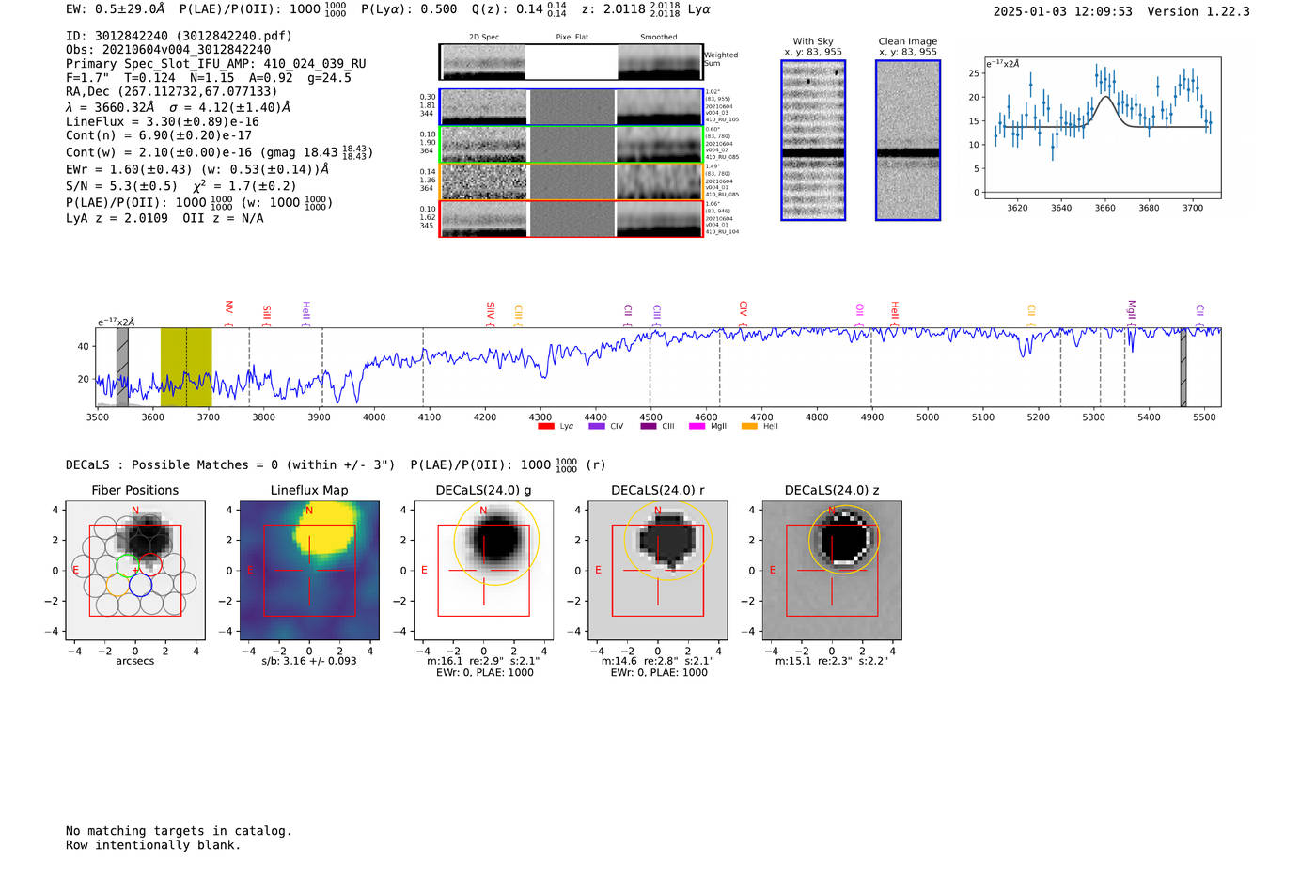Viewport: 1316px width, 896px height.
Task: Open the Fiber Positions plot
Action: pos(135,570)
